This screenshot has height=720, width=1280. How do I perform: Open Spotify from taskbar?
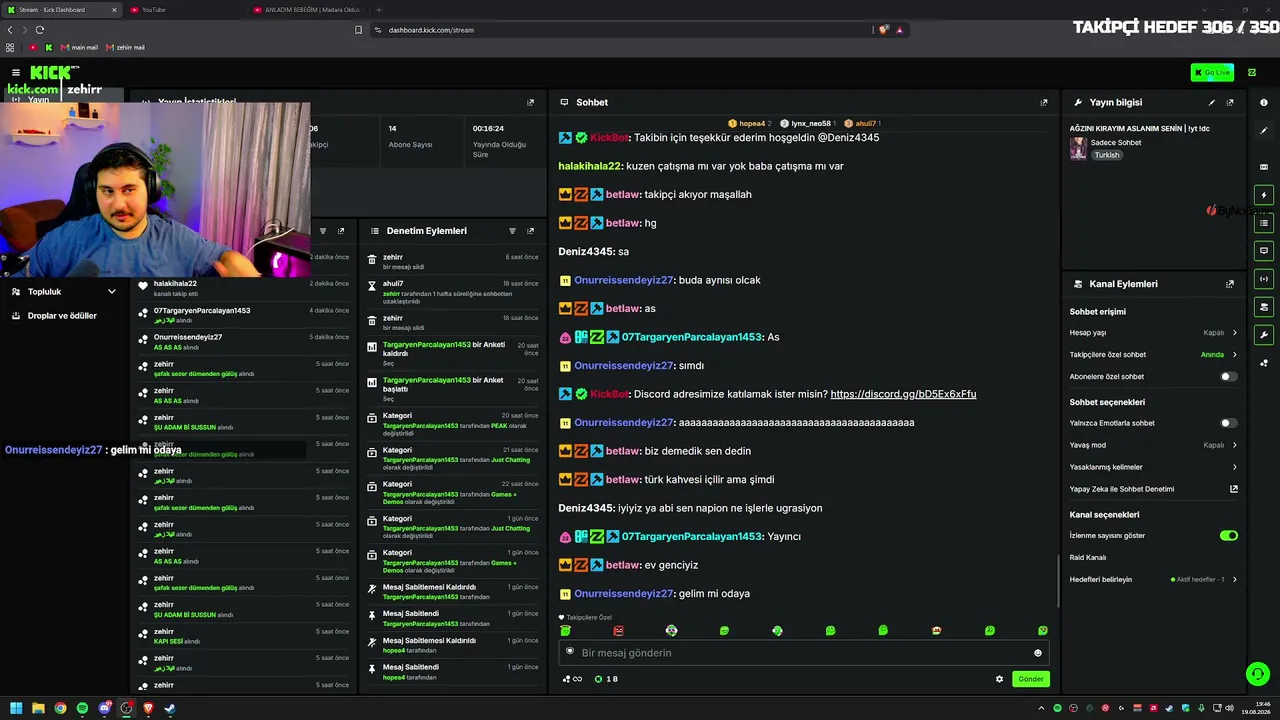coord(82,709)
